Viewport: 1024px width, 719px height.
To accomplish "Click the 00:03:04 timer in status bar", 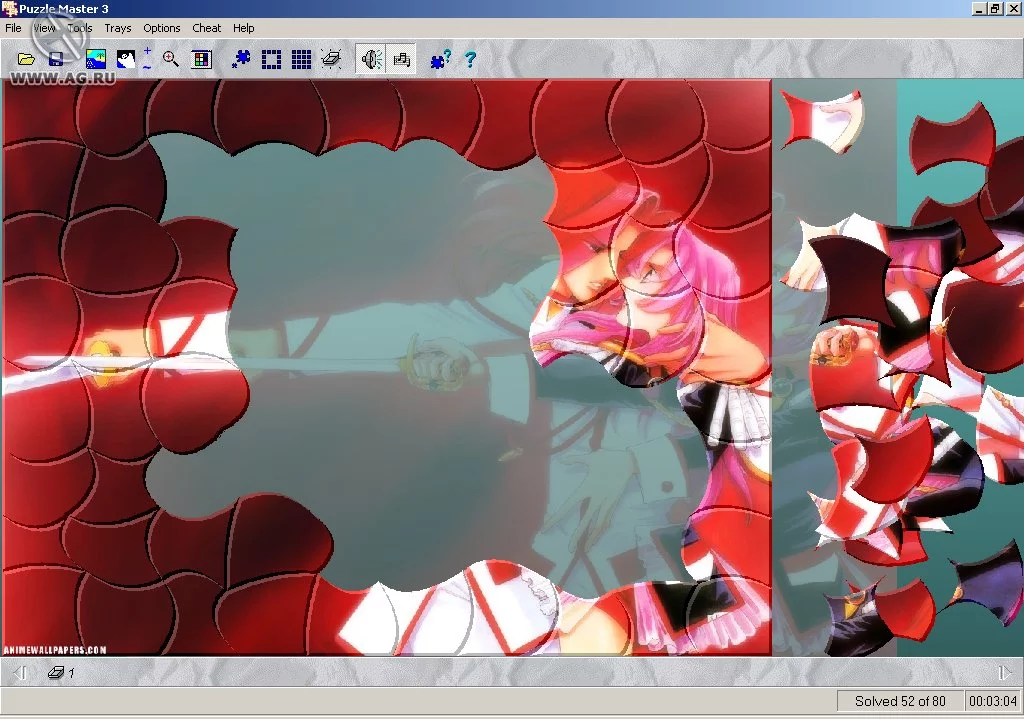I will point(993,701).
